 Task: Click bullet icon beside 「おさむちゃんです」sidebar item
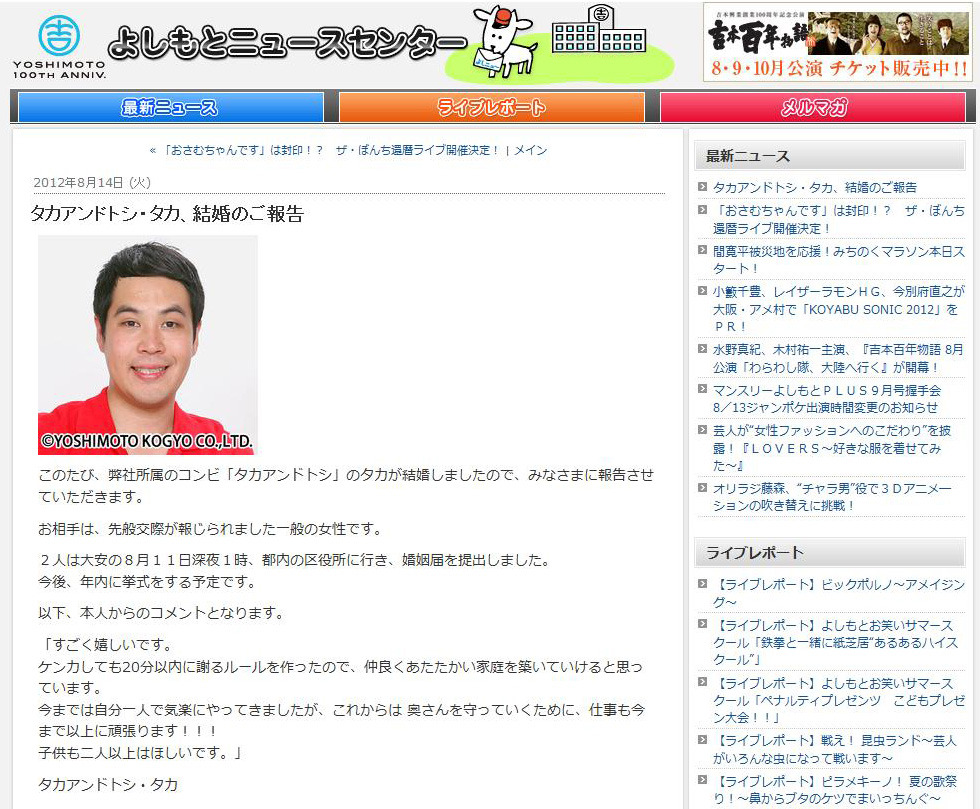tap(702, 210)
